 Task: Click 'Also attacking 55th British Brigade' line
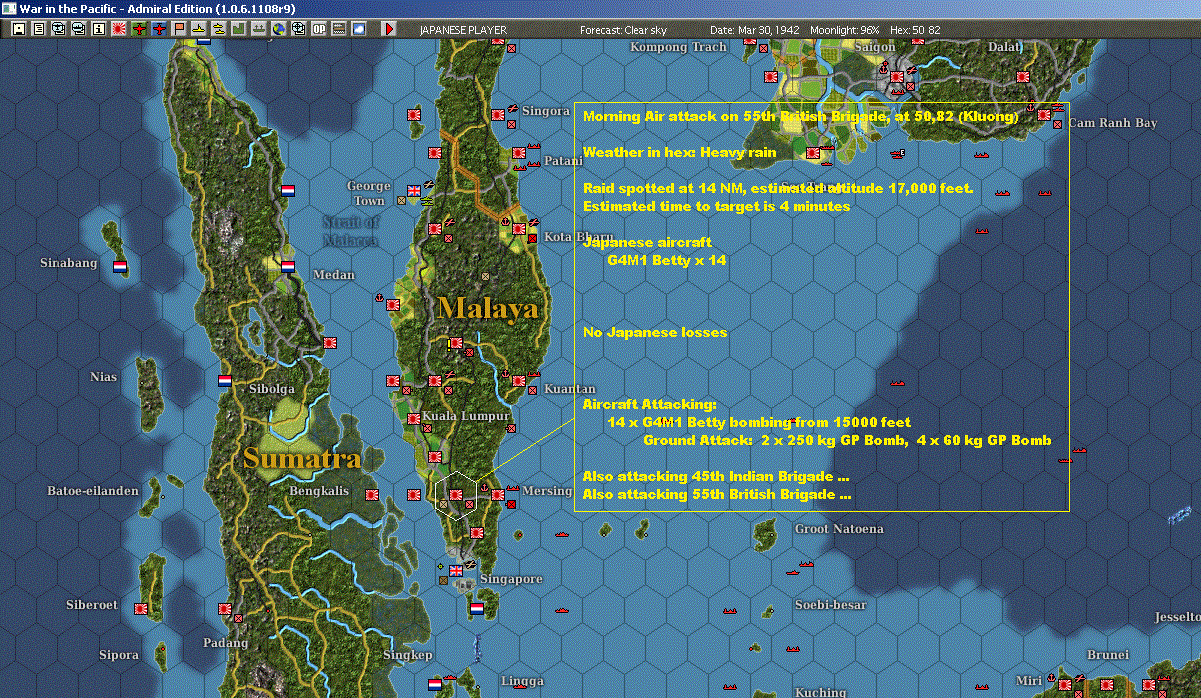tap(717, 494)
